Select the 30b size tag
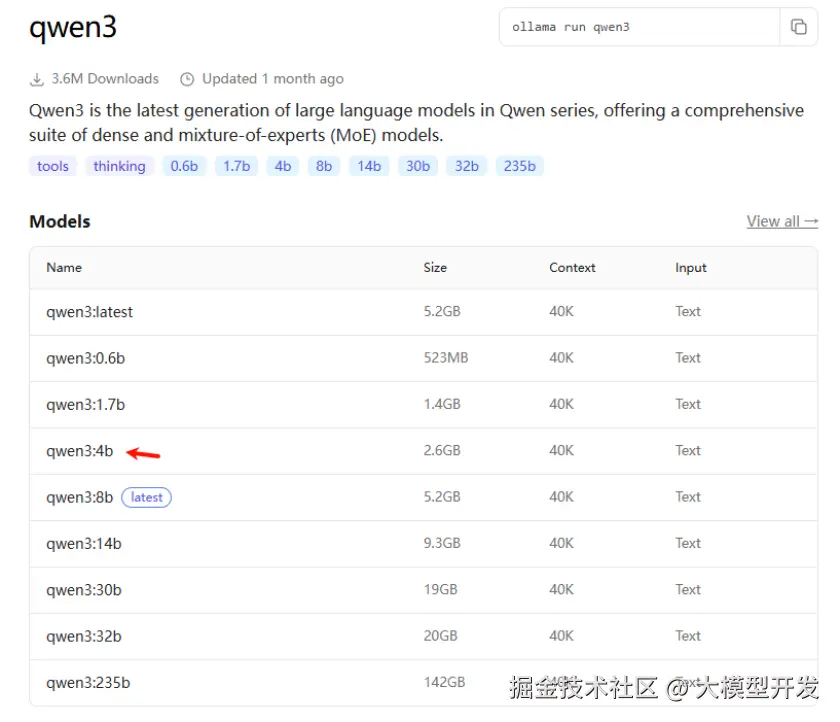 [x=418, y=166]
